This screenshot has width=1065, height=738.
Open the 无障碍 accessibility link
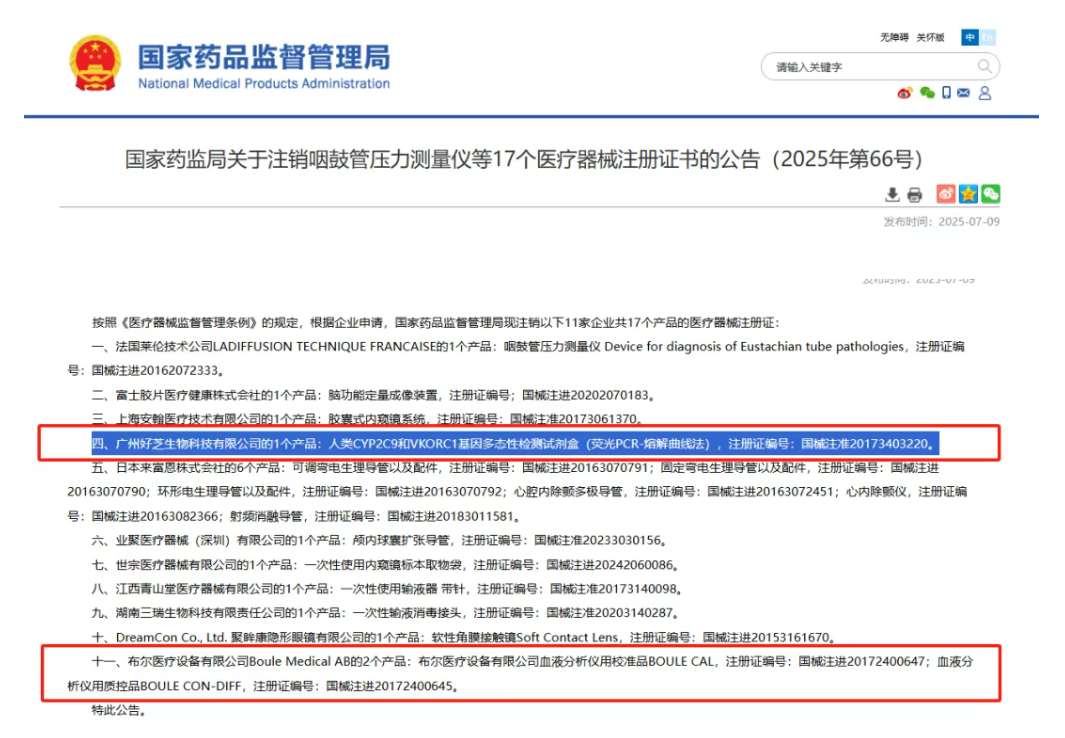click(x=894, y=37)
